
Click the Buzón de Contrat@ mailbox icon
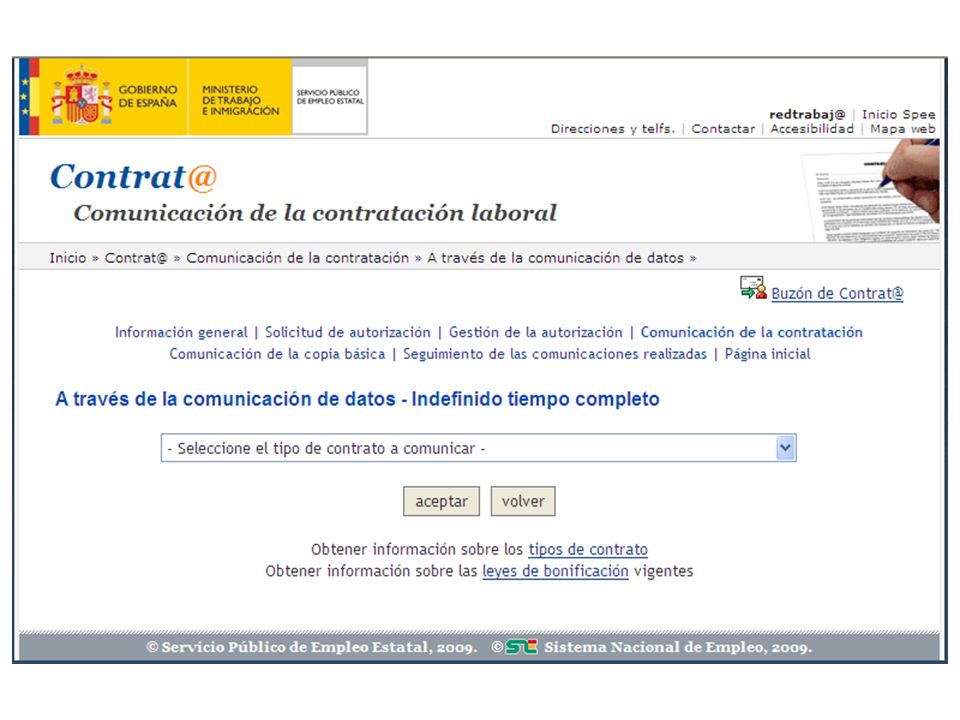coord(753,288)
